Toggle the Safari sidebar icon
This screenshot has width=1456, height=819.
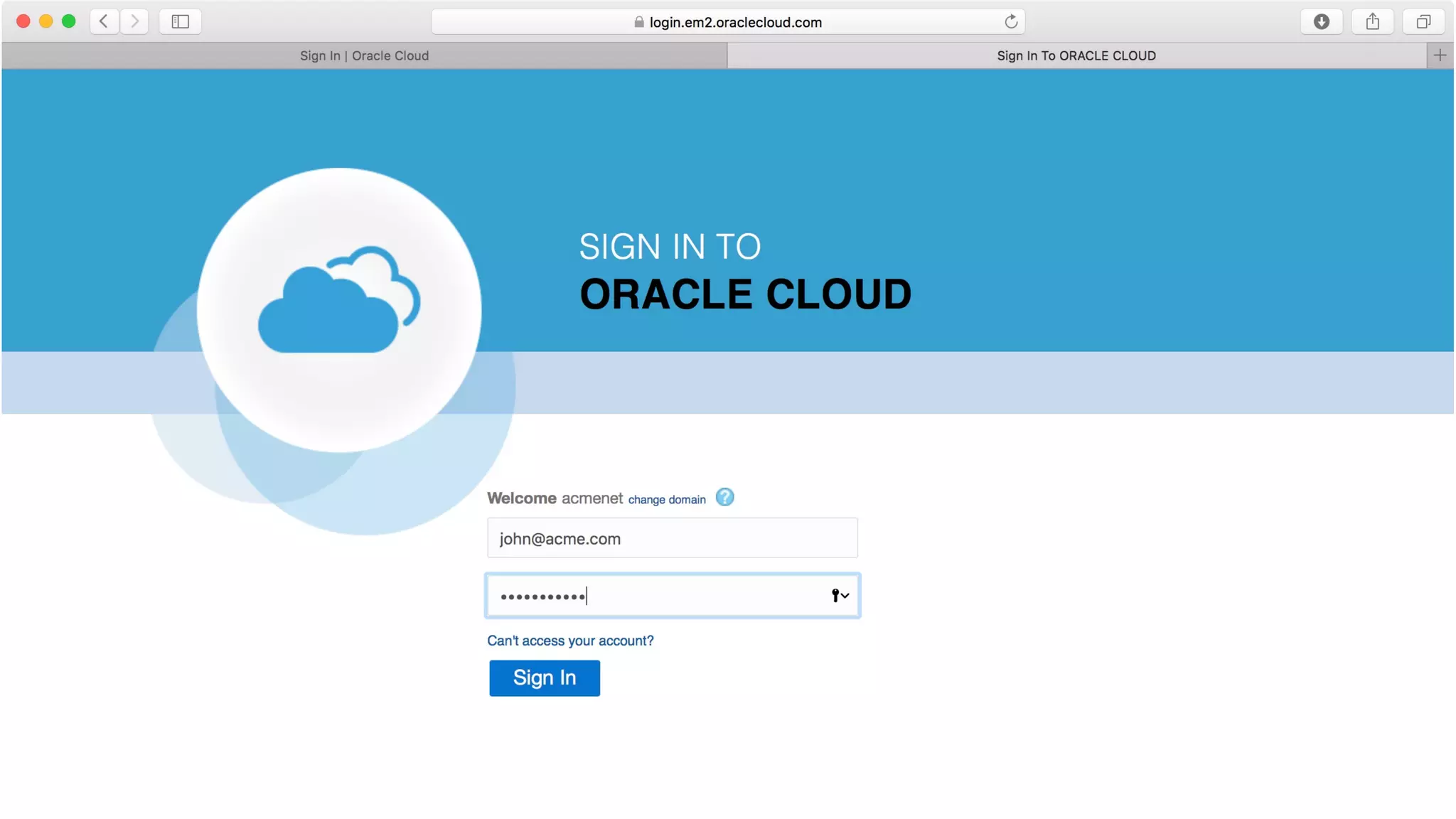tap(181, 21)
